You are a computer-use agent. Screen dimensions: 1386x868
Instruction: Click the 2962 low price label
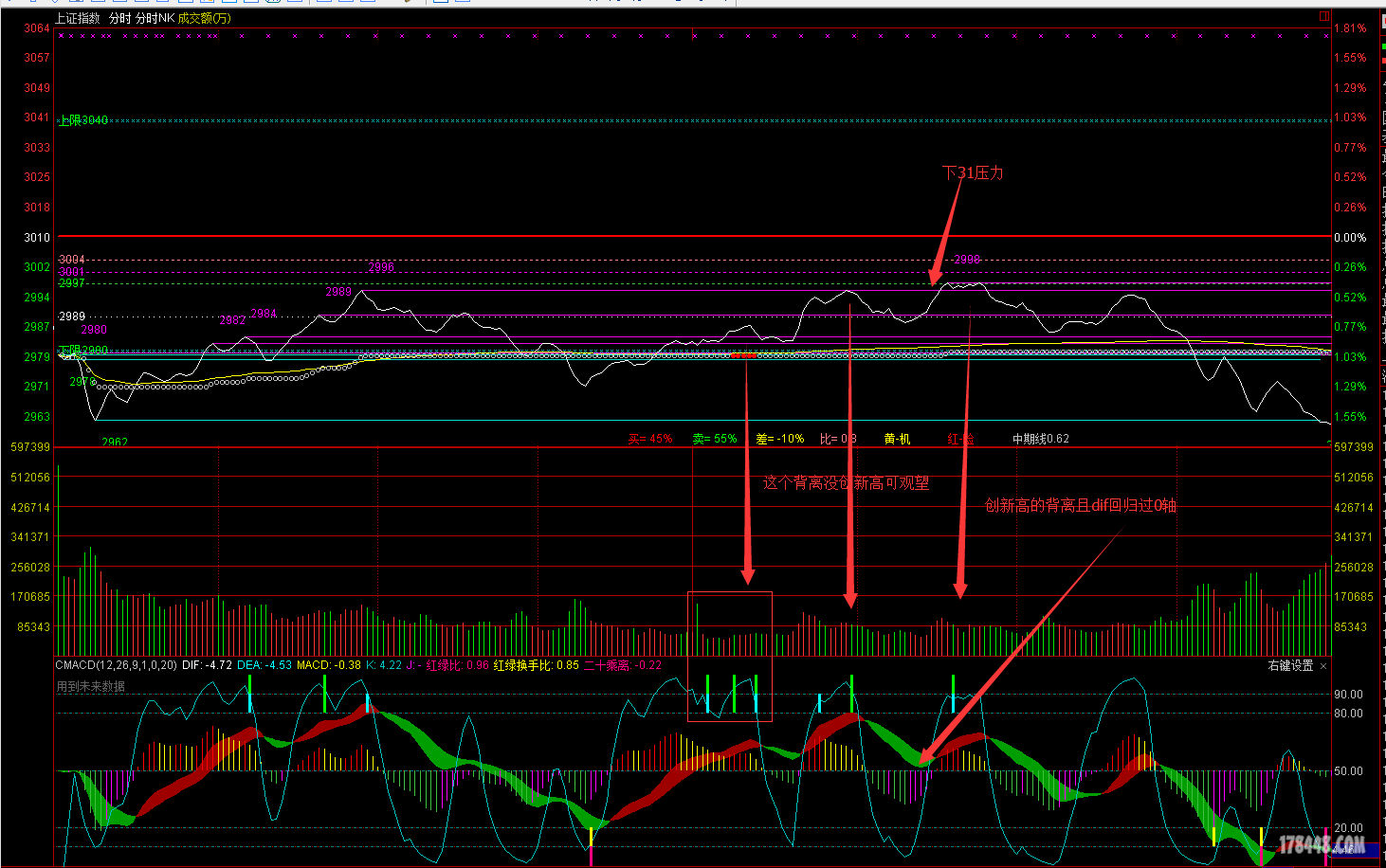click(x=115, y=442)
